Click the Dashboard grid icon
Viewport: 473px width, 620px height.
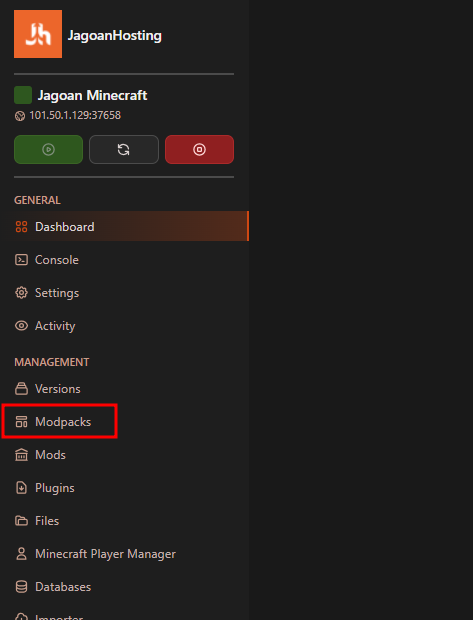click(x=21, y=227)
